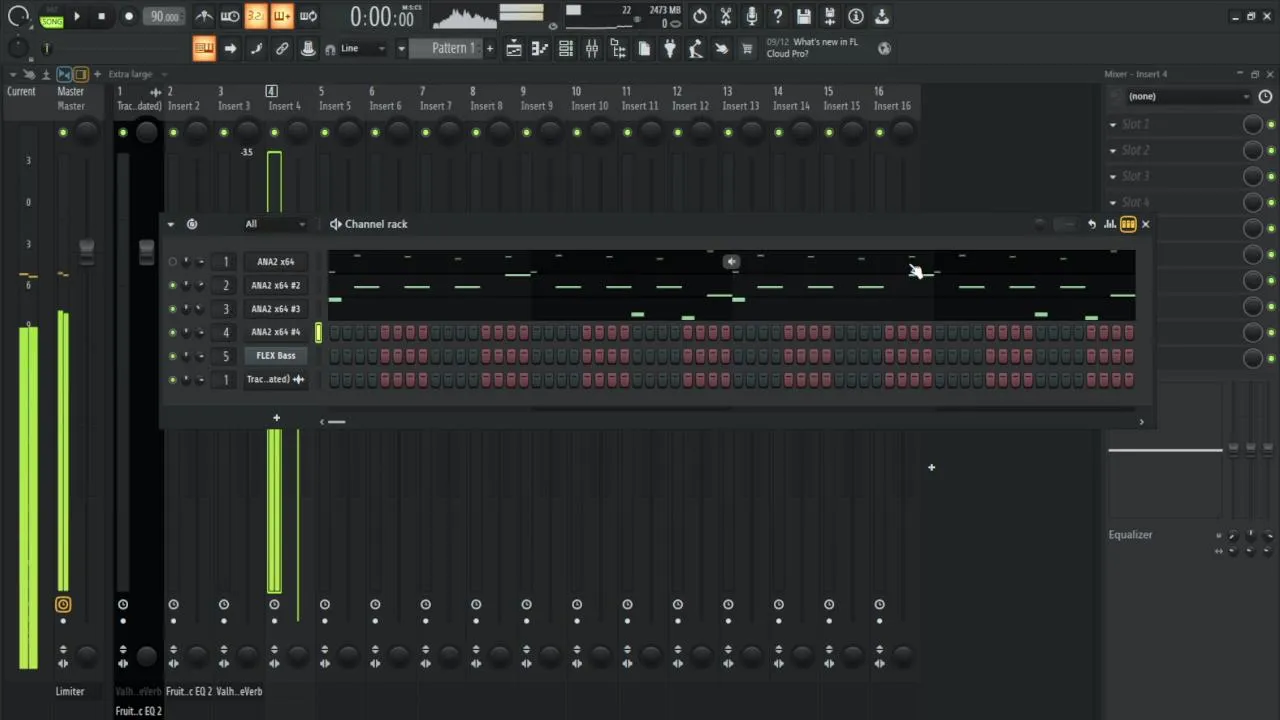Expand mixer effect Slot 1 arrow

[x=1112, y=124]
